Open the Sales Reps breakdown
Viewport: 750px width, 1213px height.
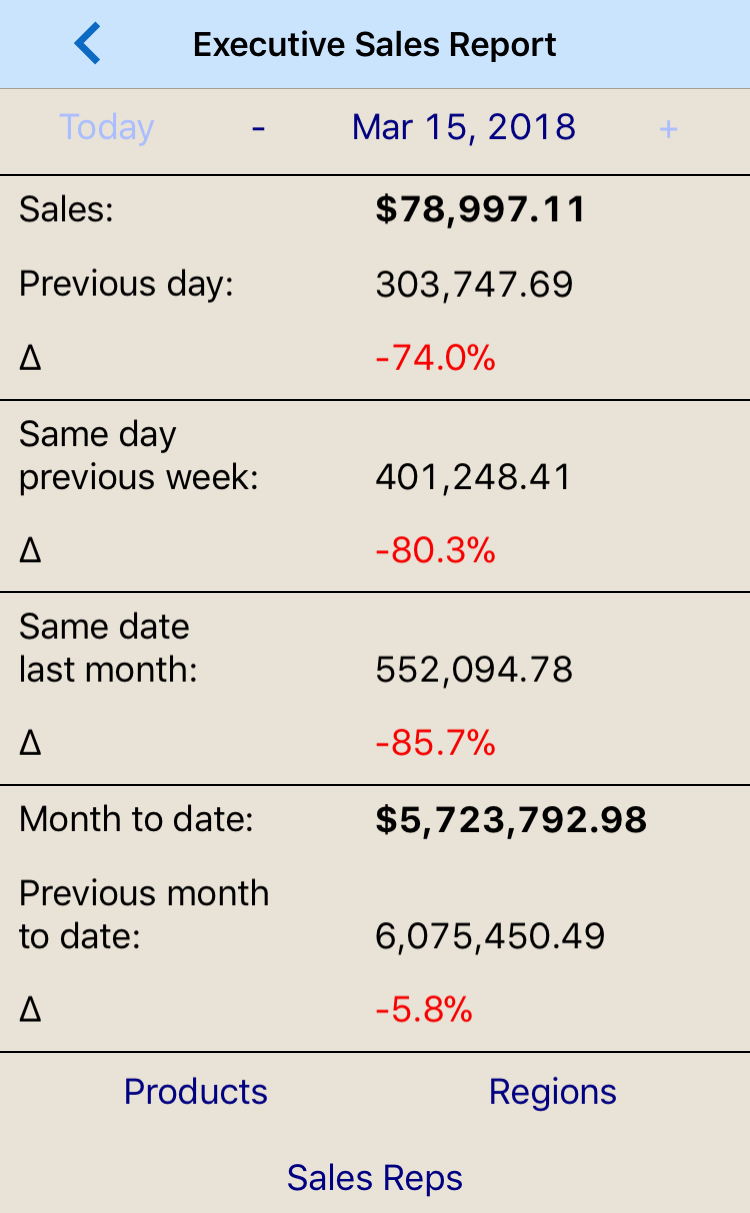375,1177
